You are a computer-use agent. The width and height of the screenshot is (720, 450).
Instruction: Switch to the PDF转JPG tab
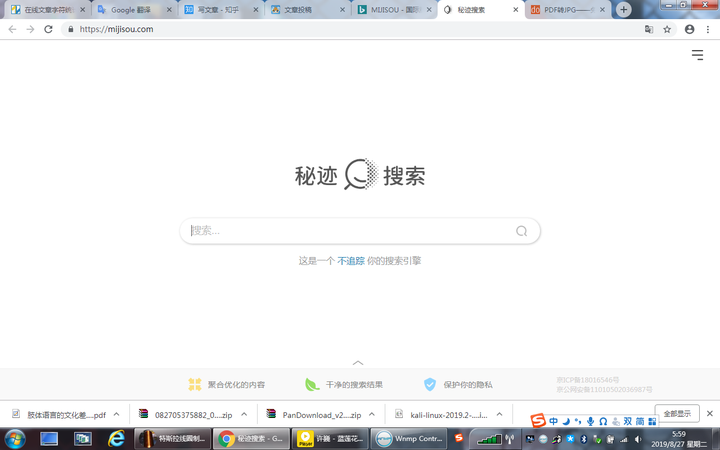point(568,10)
